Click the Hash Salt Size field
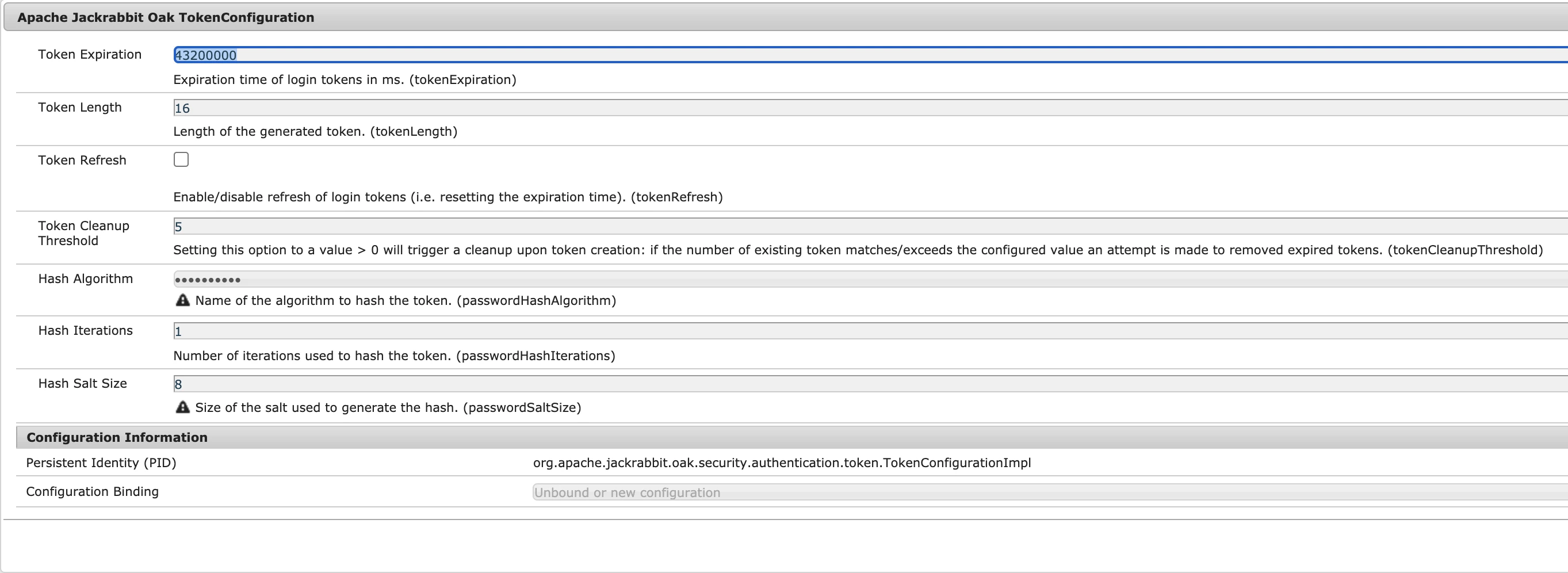 click(870, 384)
